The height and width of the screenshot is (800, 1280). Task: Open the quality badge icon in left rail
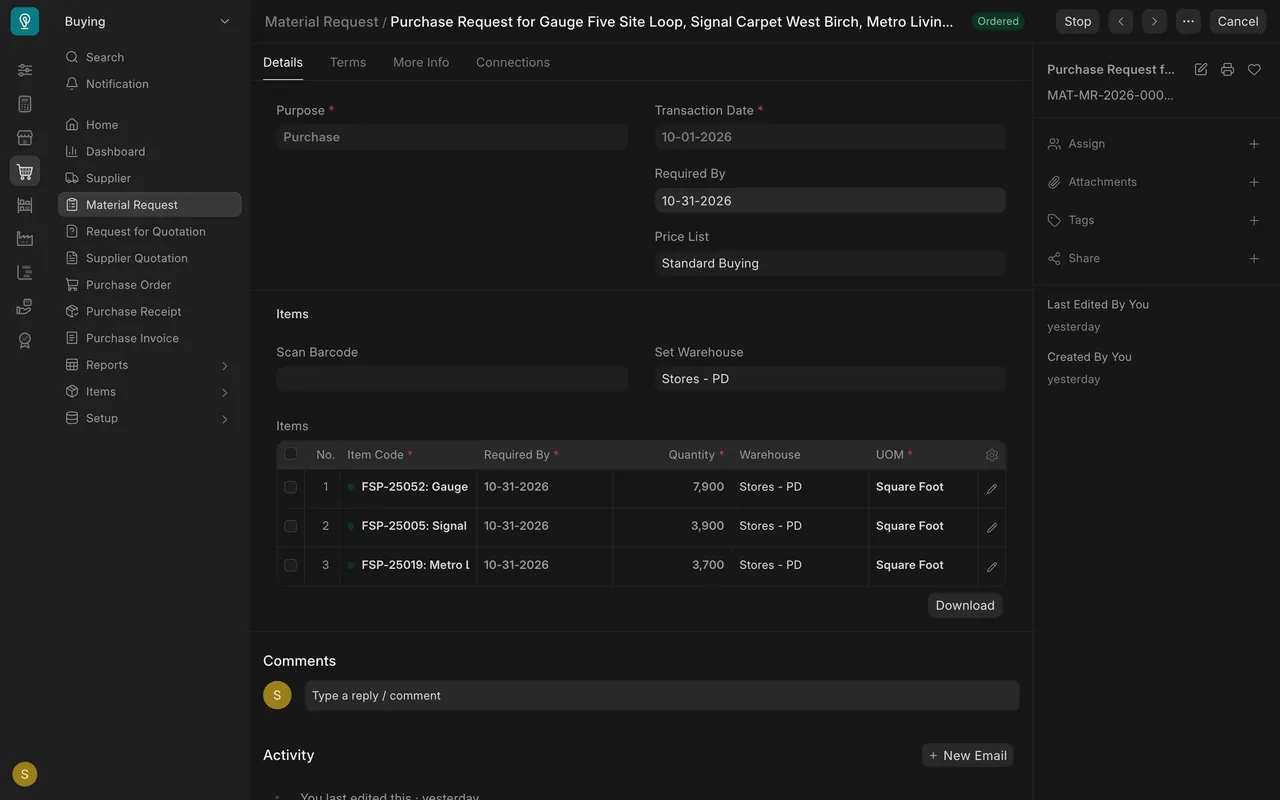tap(25, 340)
